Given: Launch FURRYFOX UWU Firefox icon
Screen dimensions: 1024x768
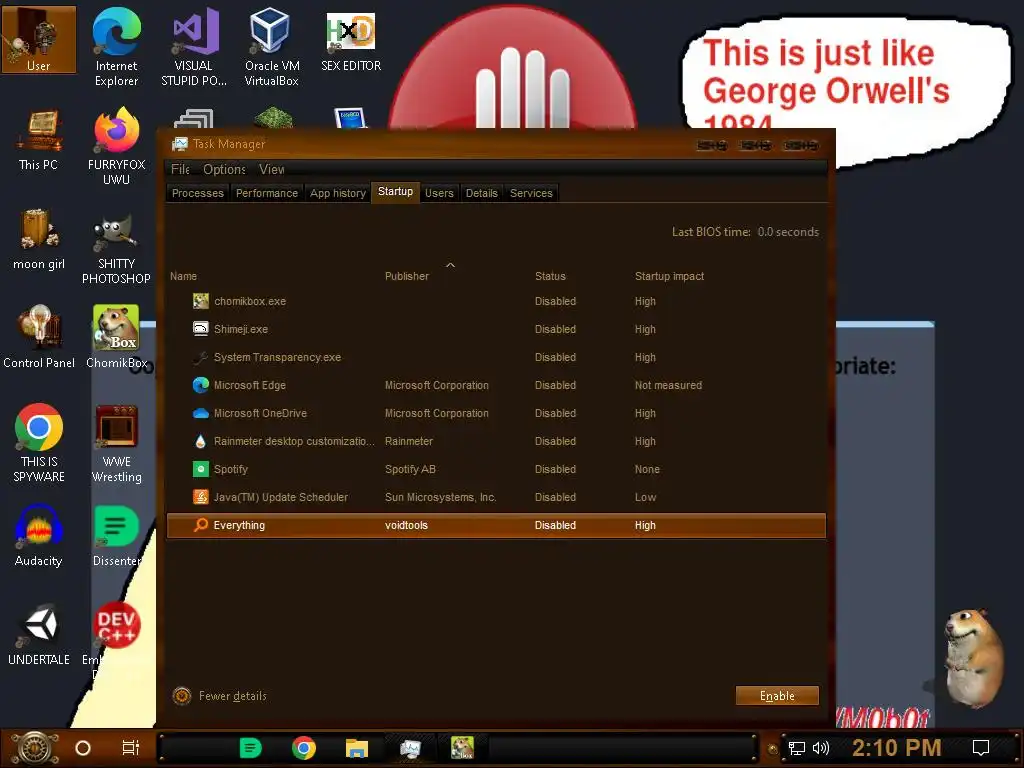Looking at the screenshot, I should click(116, 146).
